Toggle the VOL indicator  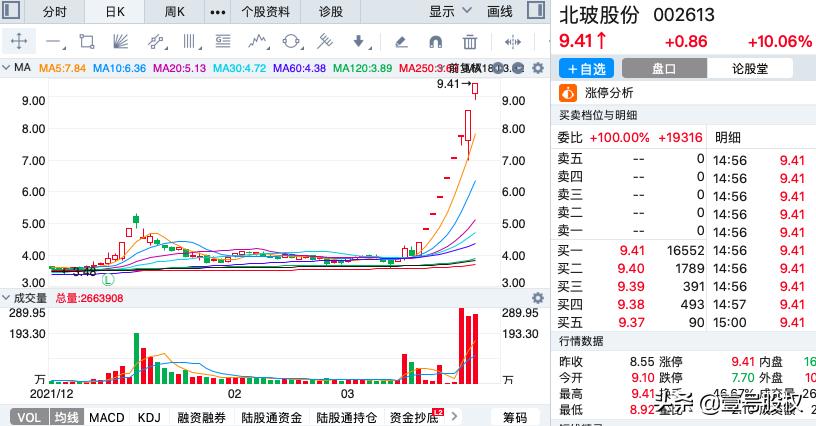pos(29,417)
